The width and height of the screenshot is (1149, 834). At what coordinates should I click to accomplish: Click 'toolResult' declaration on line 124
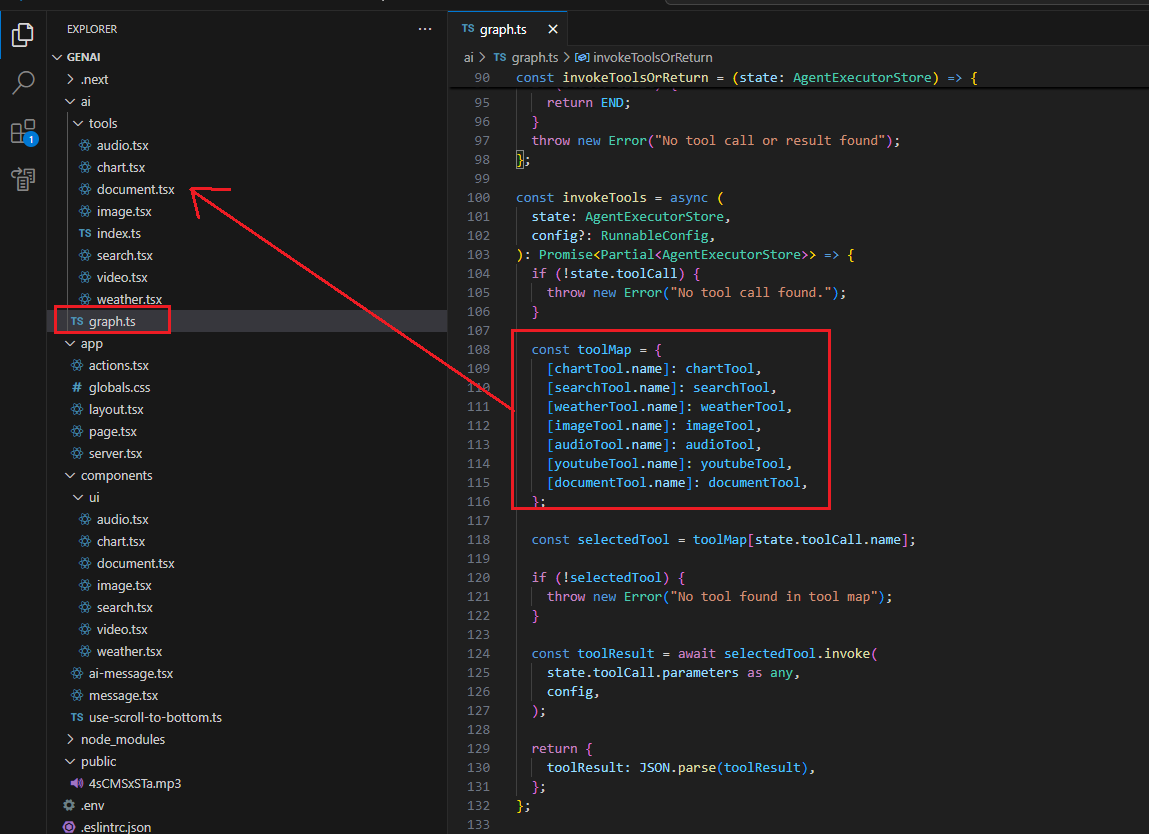616,653
